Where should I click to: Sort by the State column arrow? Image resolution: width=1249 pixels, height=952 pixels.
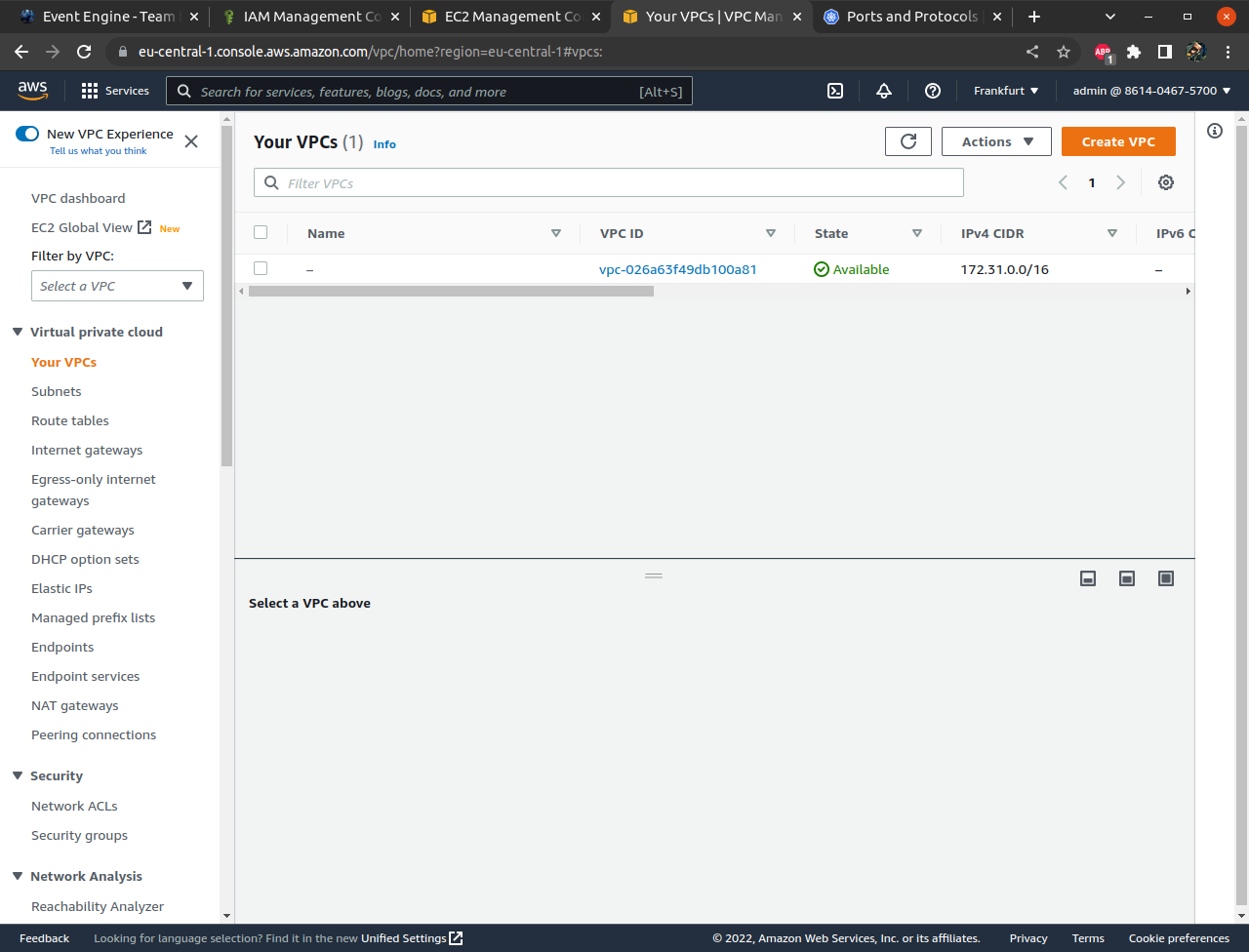(917, 233)
